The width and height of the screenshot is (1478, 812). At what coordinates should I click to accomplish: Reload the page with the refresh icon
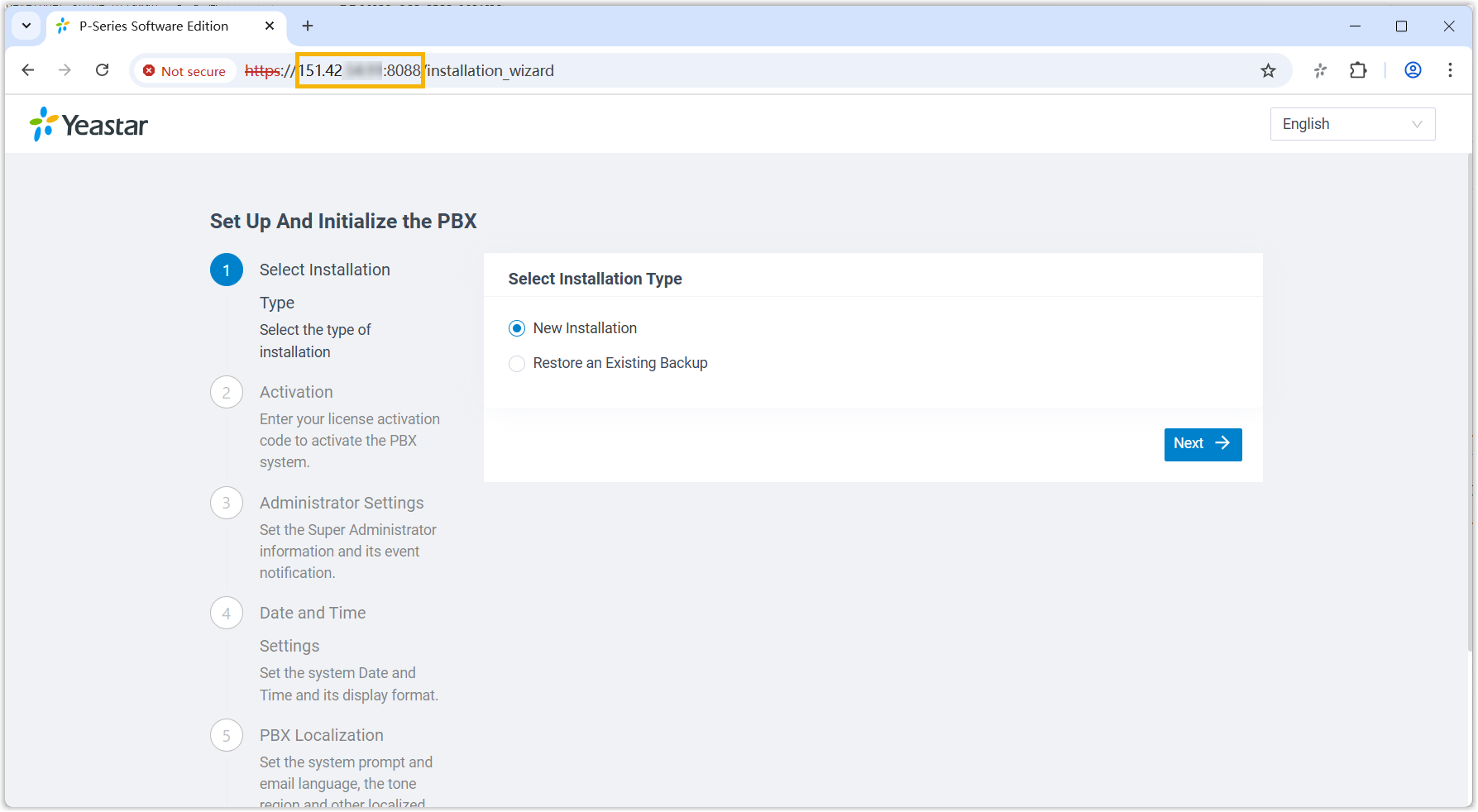pos(103,70)
